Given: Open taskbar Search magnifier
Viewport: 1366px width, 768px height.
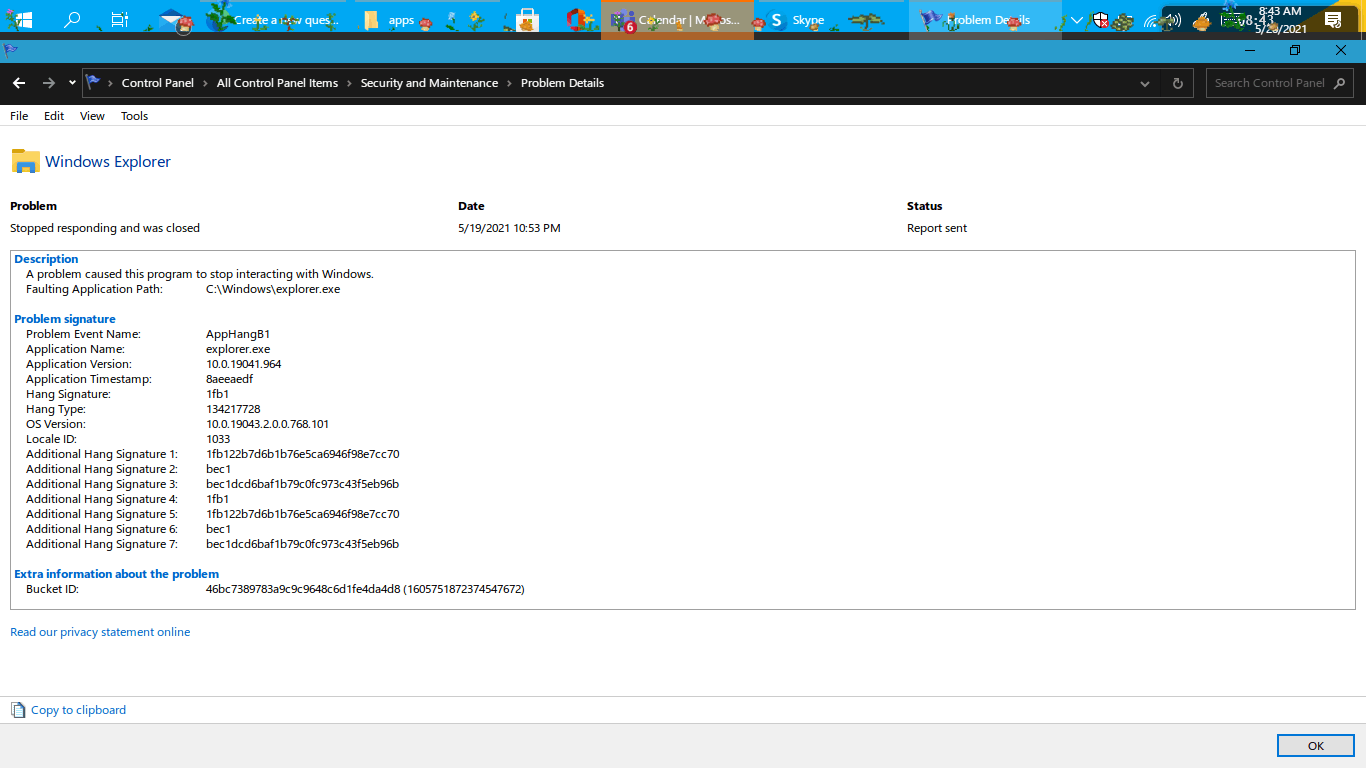Looking at the screenshot, I should click(72, 19).
